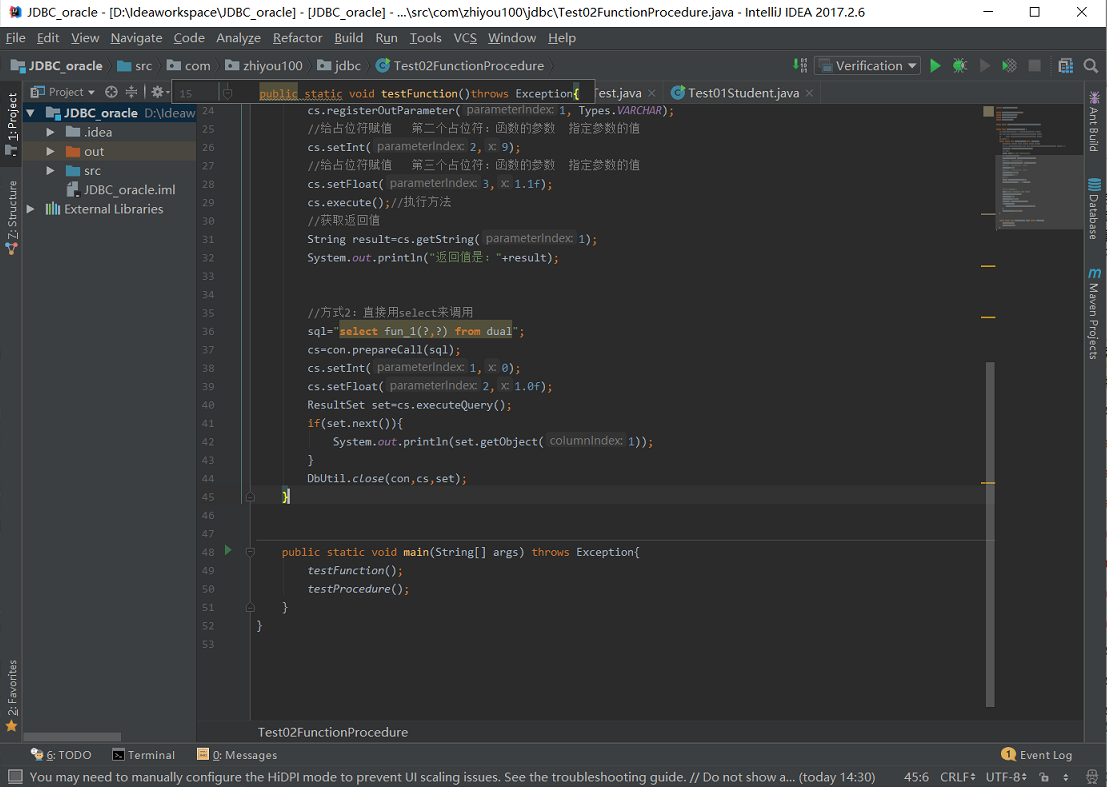This screenshot has width=1107, height=787.
Task: Toggle fold marker at main method line 48
Action: (x=250, y=552)
